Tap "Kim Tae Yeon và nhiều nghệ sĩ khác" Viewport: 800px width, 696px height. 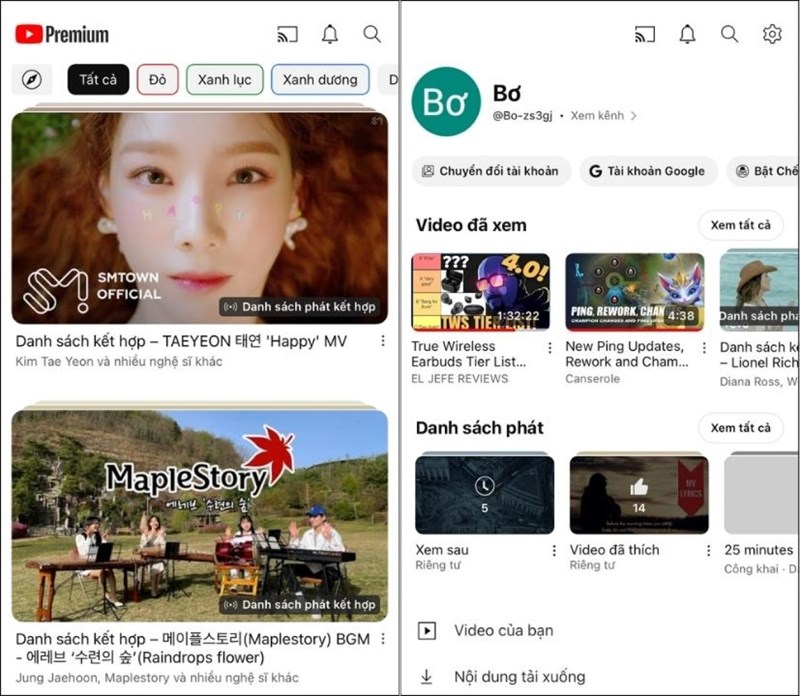[x=119, y=361]
